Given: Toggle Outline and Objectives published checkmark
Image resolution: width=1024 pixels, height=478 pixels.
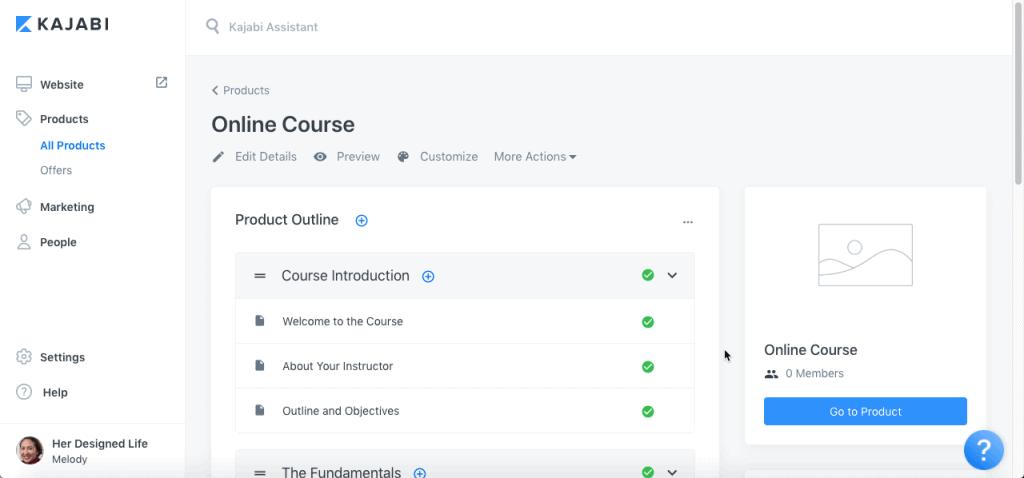Looking at the screenshot, I should tap(648, 411).
